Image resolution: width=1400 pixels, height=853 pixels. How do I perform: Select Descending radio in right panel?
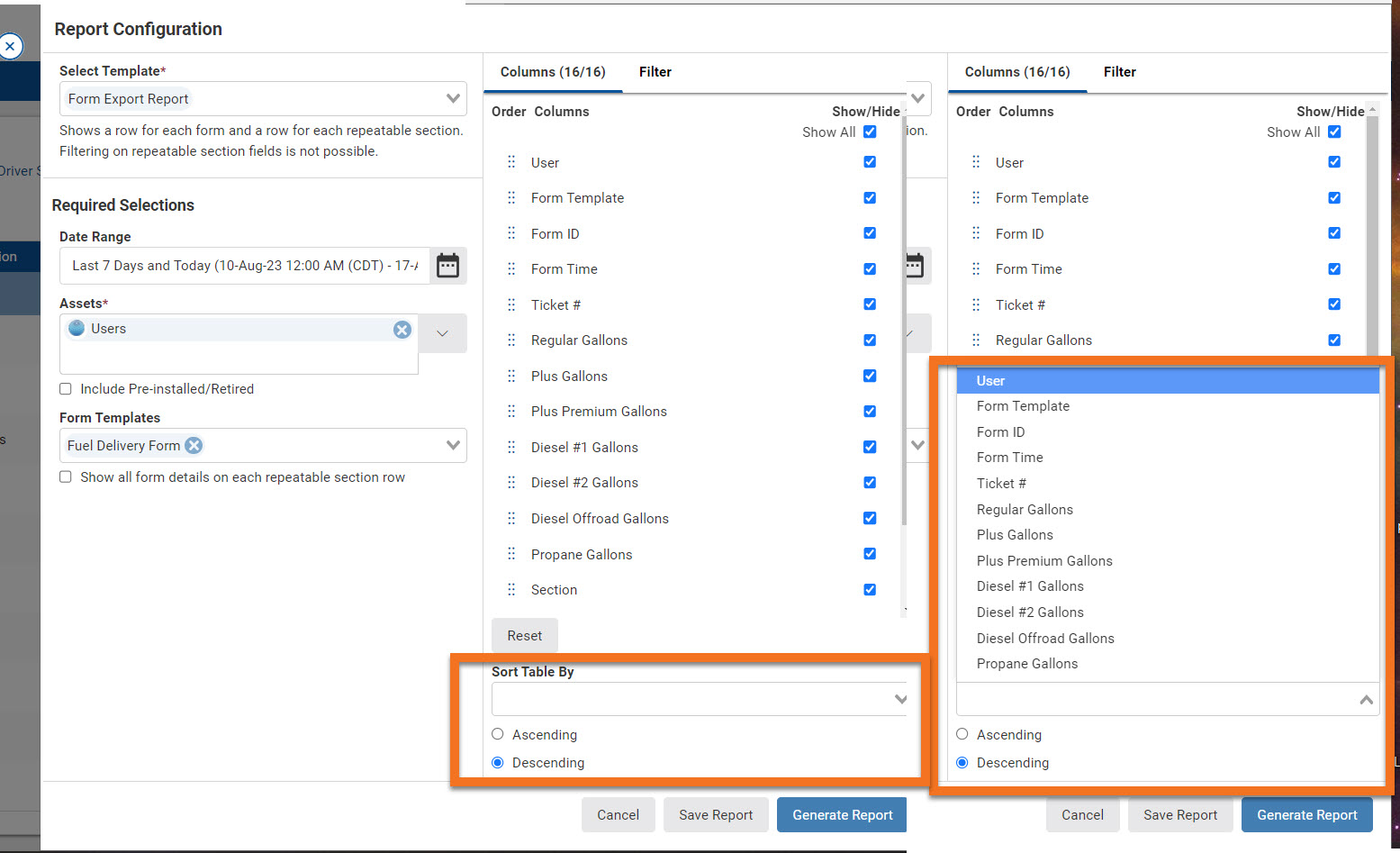click(962, 762)
